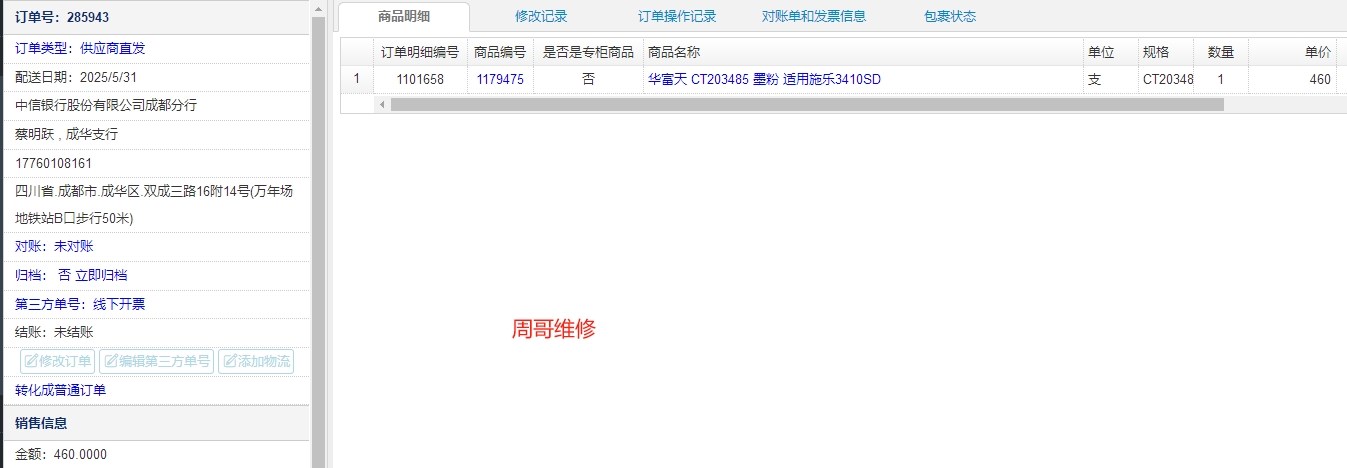
Task: Click the 转化成普通订单 link
Action: pos(60,390)
